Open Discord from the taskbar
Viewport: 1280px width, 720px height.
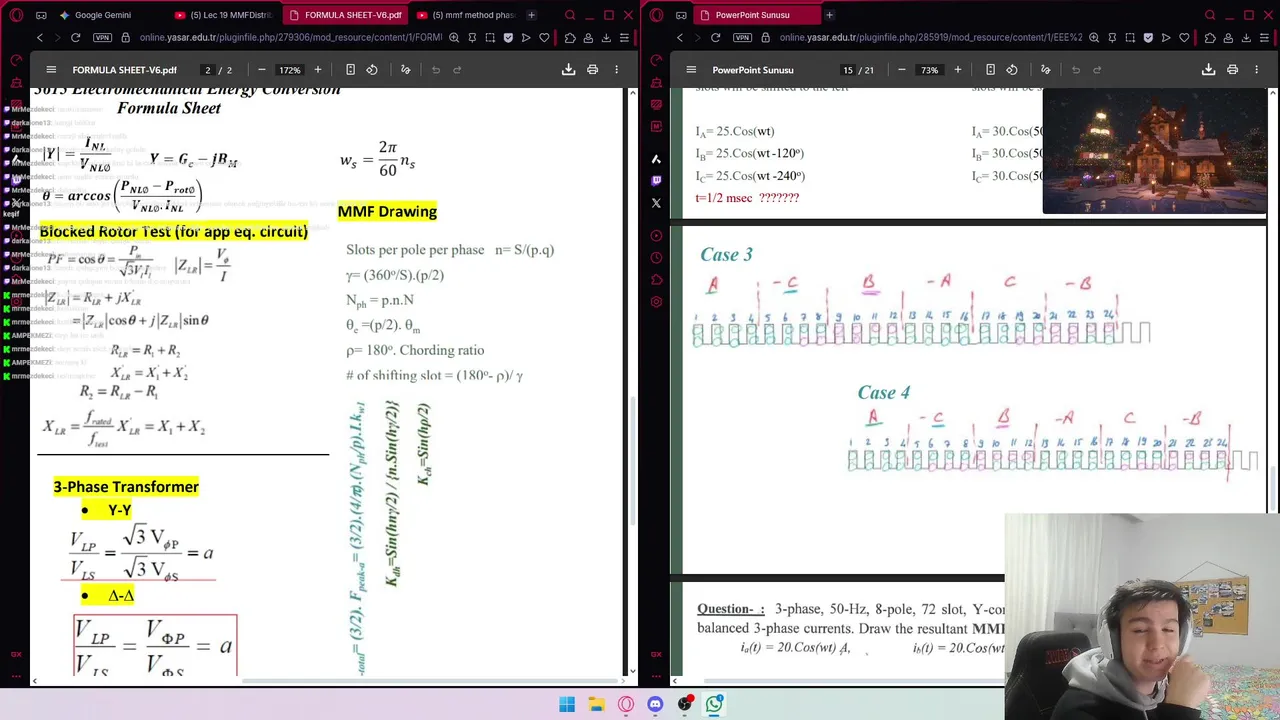point(655,705)
